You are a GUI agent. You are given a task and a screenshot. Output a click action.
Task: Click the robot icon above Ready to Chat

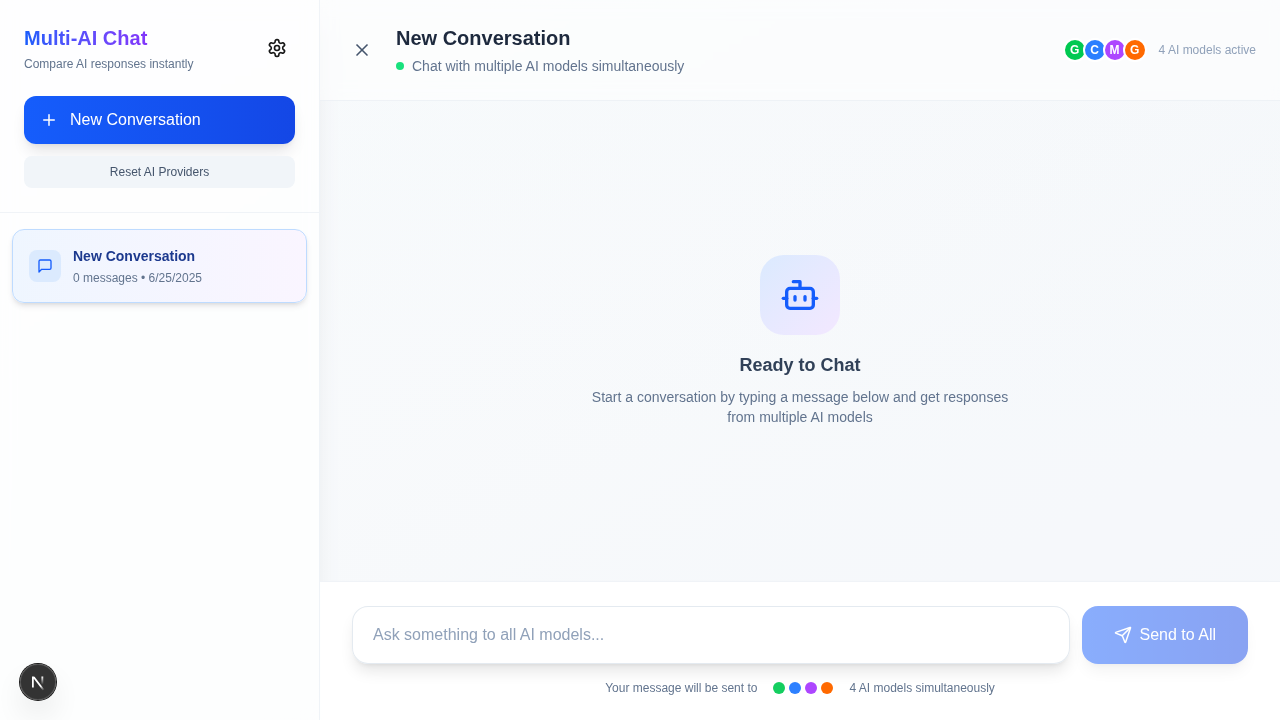pos(800,295)
